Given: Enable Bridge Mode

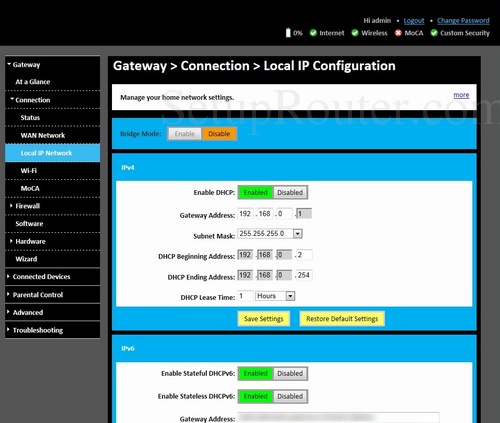Looking at the screenshot, I should tap(185, 134).
